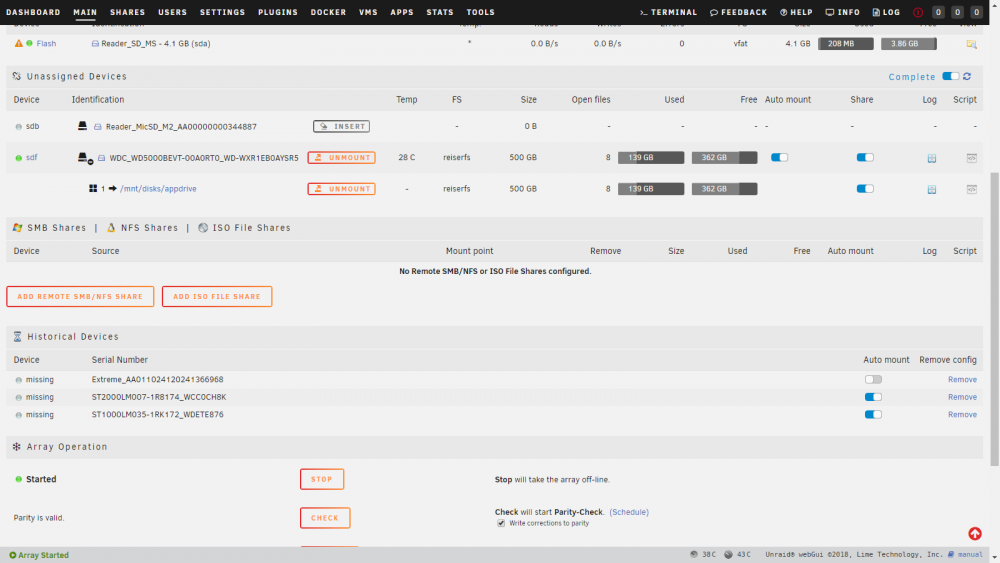Click the NFS Shares icon

coord(111,228)
